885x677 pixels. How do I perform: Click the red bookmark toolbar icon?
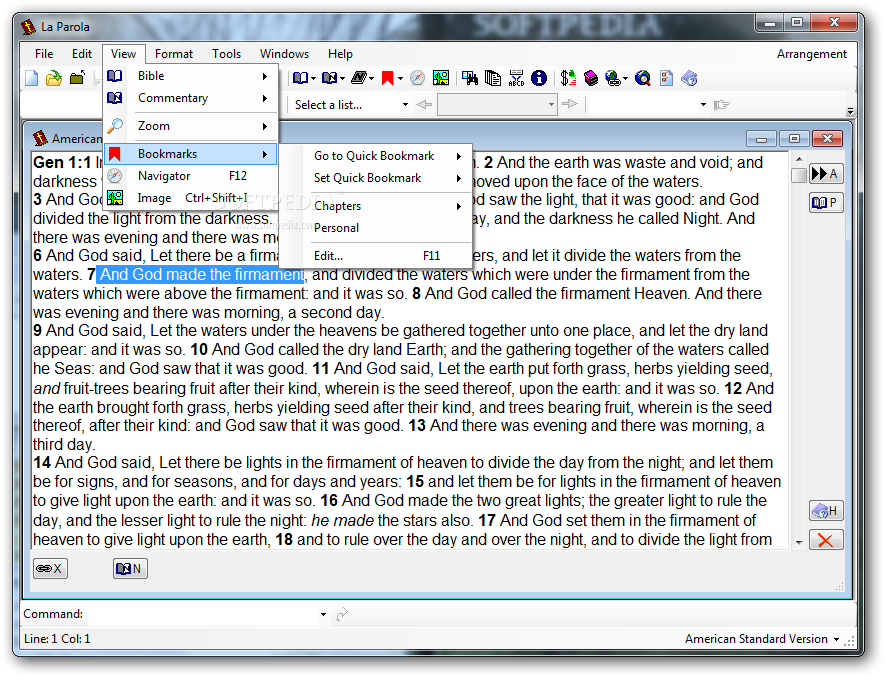click(x=387, y=78)
